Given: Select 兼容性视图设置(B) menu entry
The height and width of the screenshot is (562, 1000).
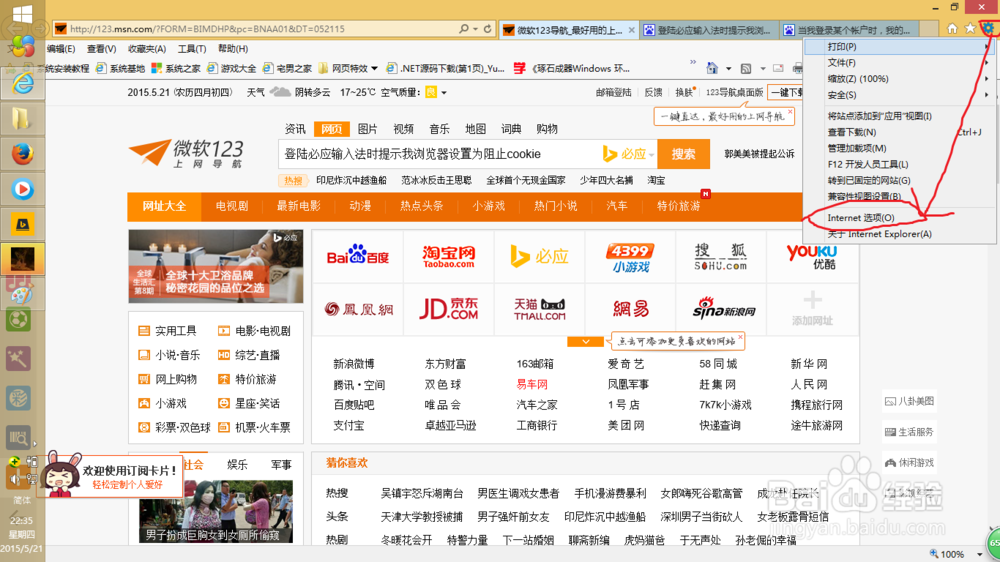Looking at the screenshot, I should point(899,196).
